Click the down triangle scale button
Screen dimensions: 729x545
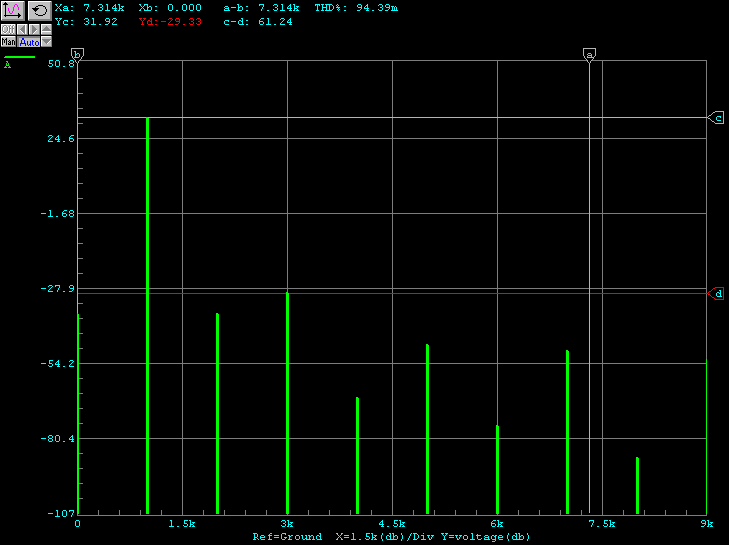[46, 42]
